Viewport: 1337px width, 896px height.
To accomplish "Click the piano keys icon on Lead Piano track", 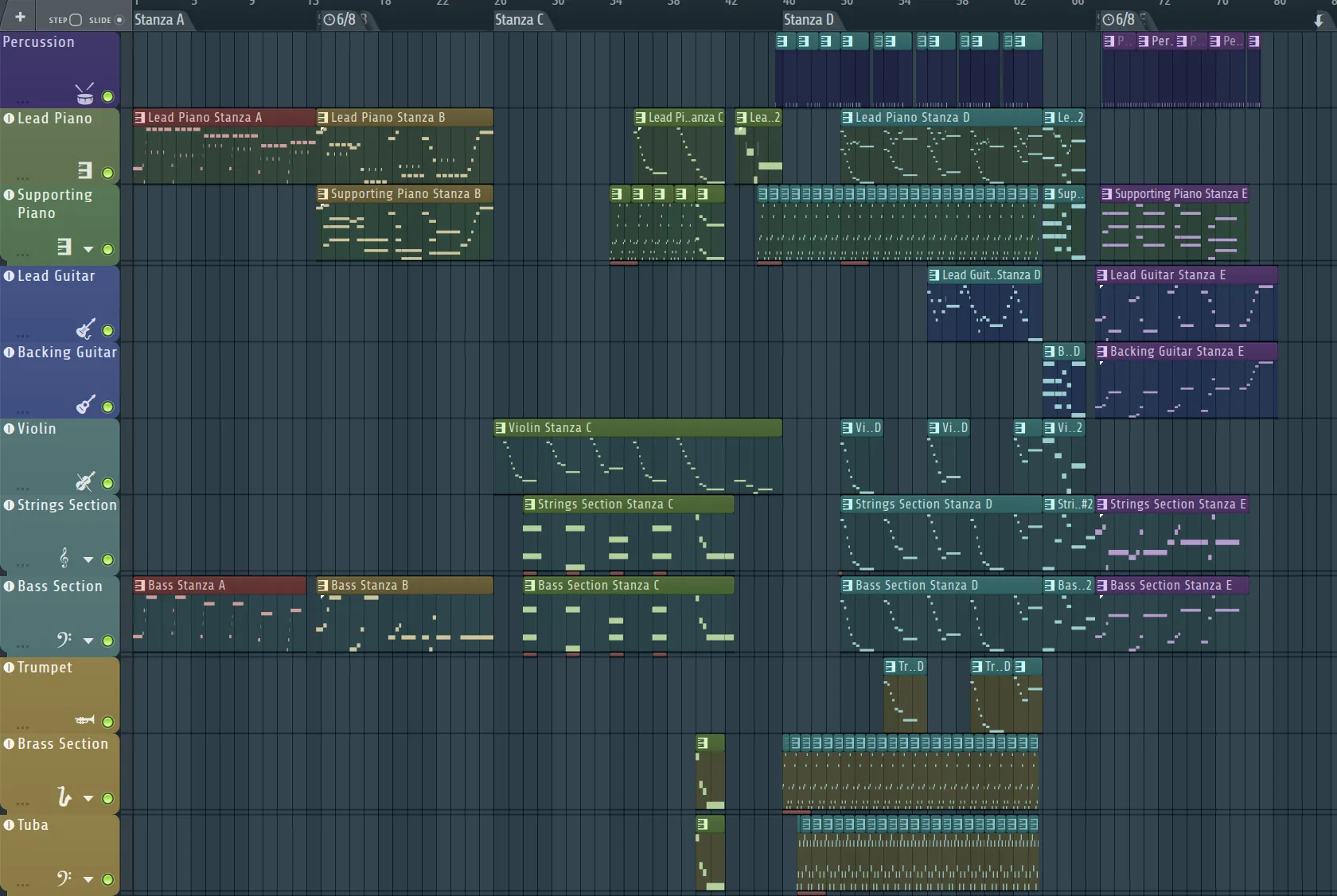I will point(85,170).
